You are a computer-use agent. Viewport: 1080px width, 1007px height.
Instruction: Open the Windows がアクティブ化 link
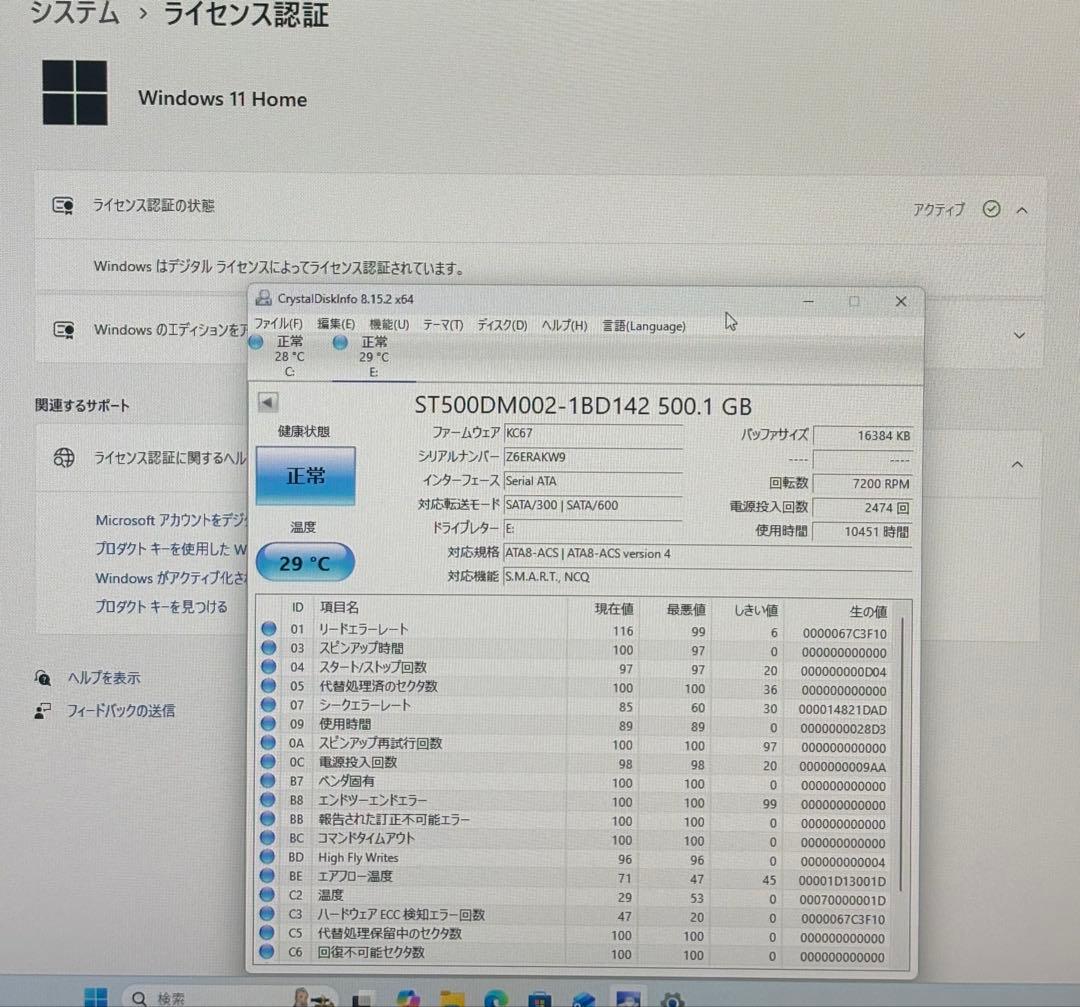171,578
